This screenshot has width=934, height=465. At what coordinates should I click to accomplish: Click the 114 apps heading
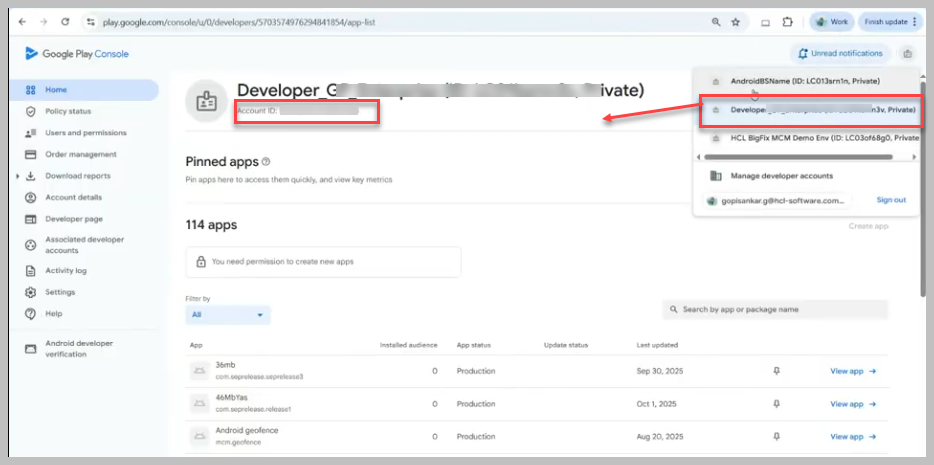coord(211,225)
